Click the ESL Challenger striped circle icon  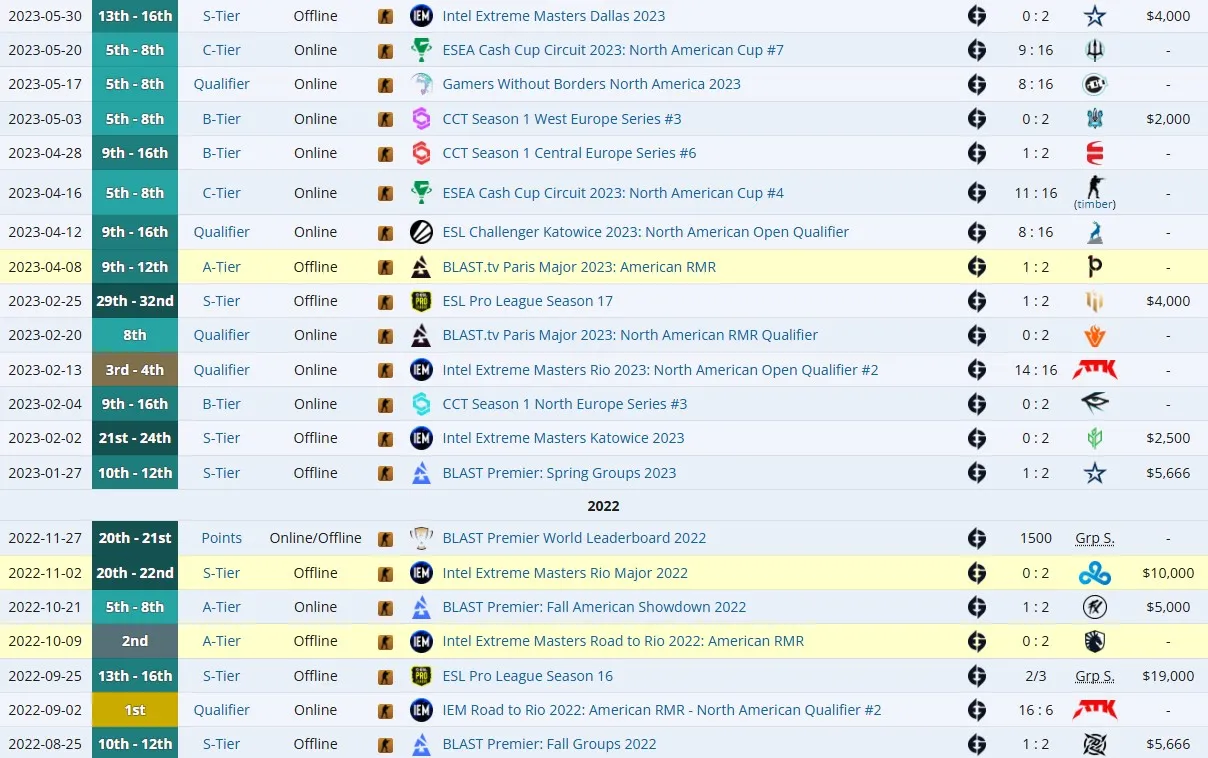(x=422, y=232)
